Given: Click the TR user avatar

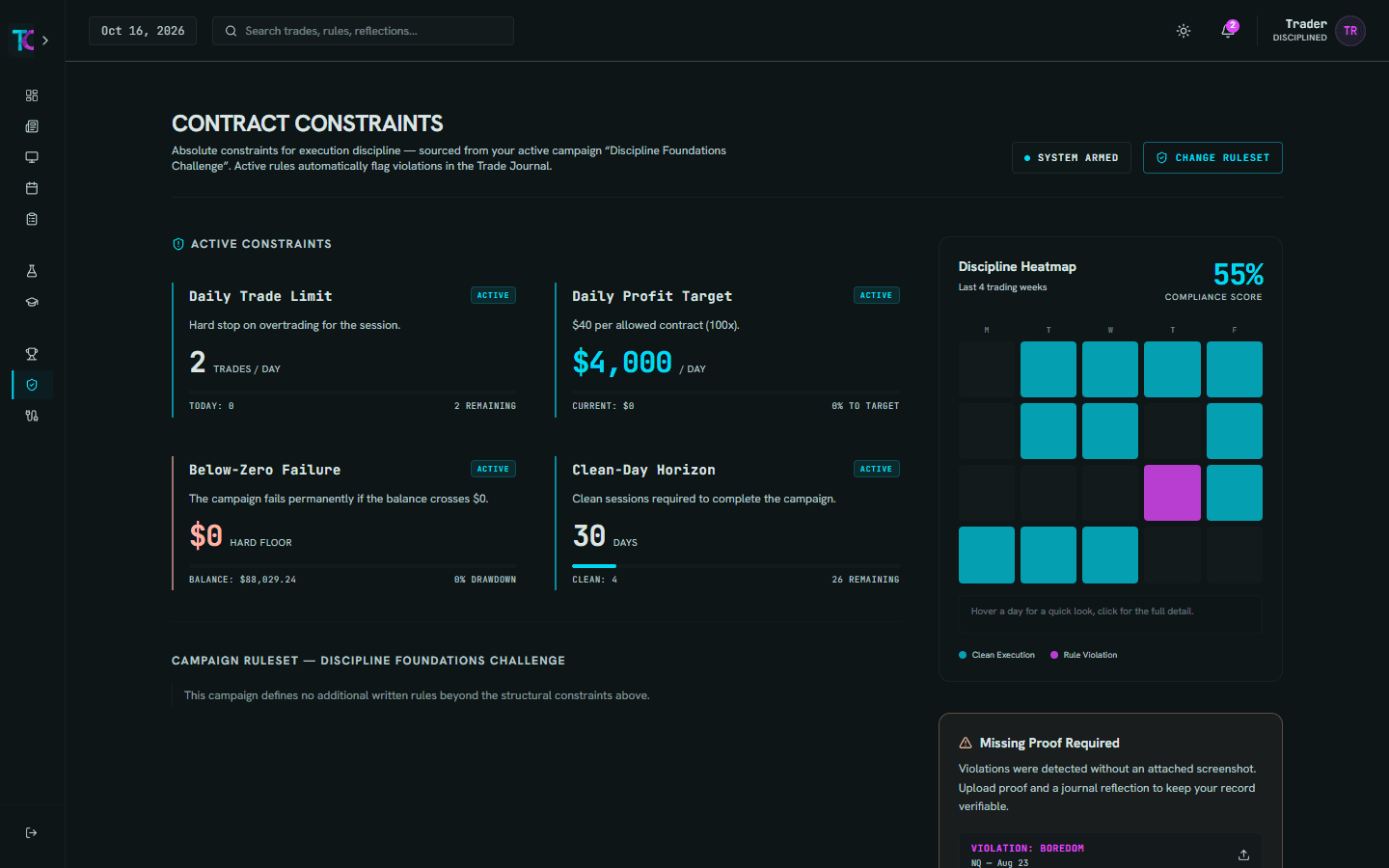Looking at the screenshot, I should 1350,31.
